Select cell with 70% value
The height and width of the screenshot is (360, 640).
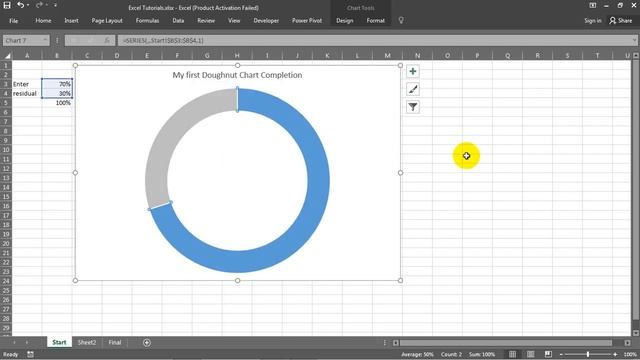click(57, 84)
